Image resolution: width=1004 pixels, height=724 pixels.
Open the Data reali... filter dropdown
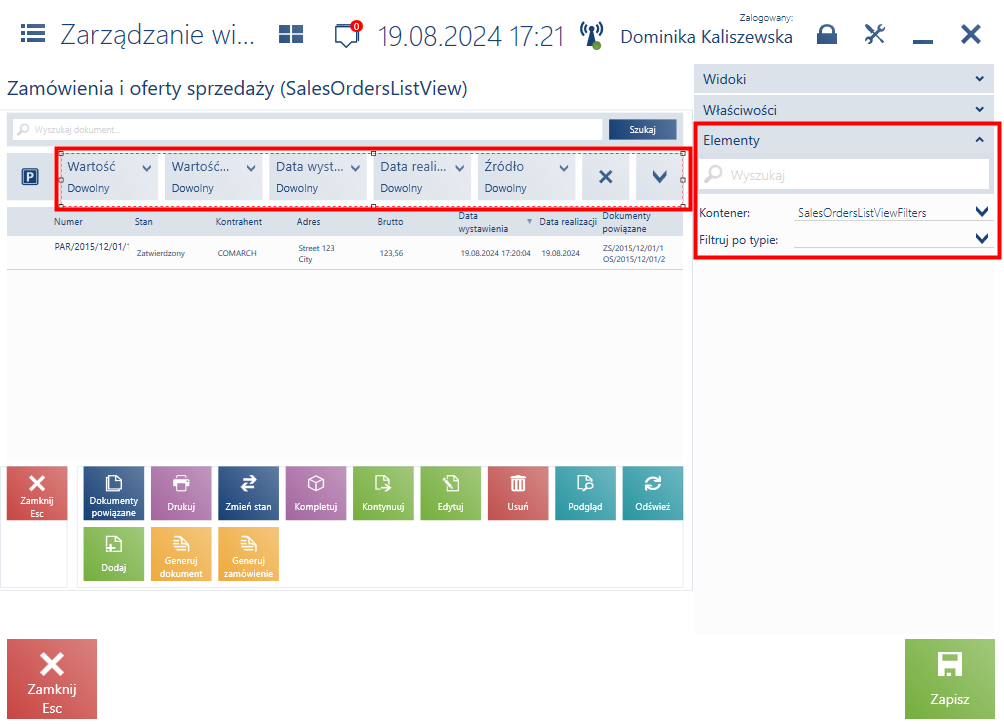click(422, 177)
